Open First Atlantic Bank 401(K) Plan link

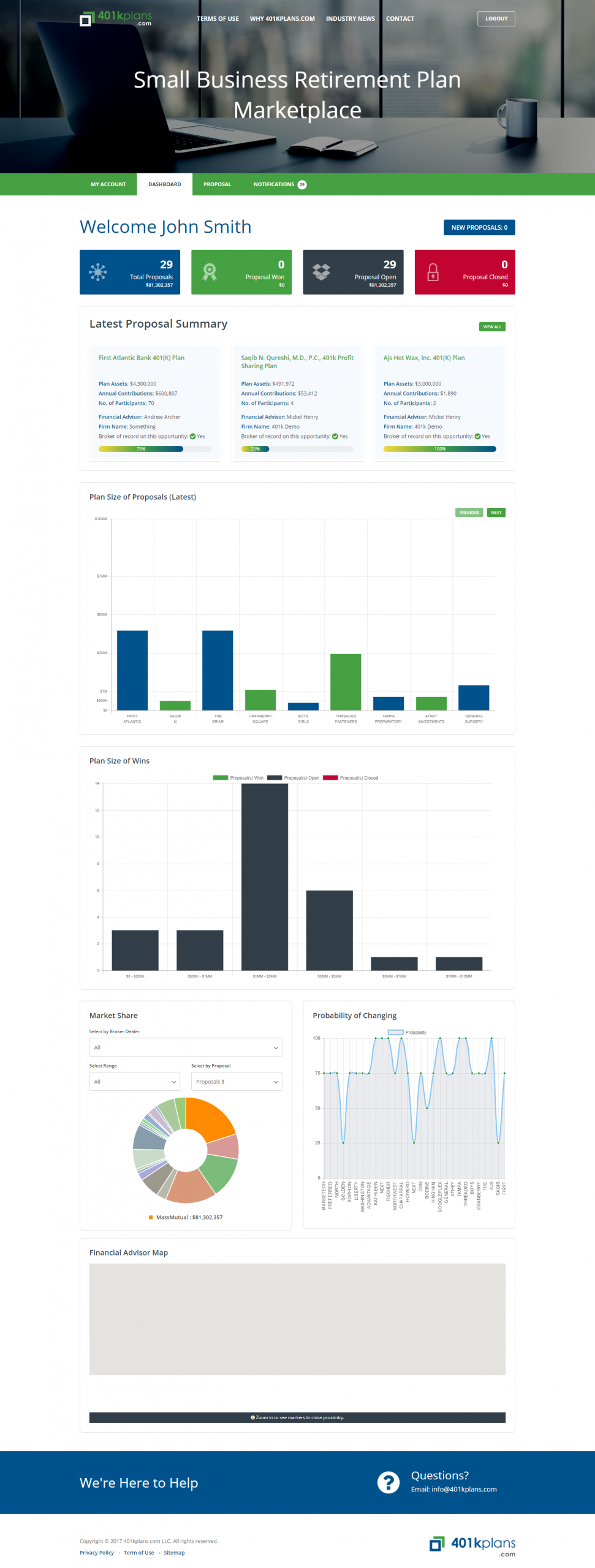(x=142, y=358)
